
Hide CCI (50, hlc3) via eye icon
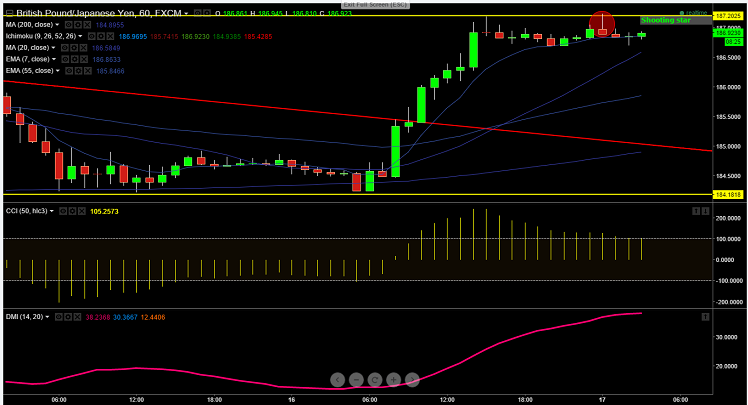[63, 211]
